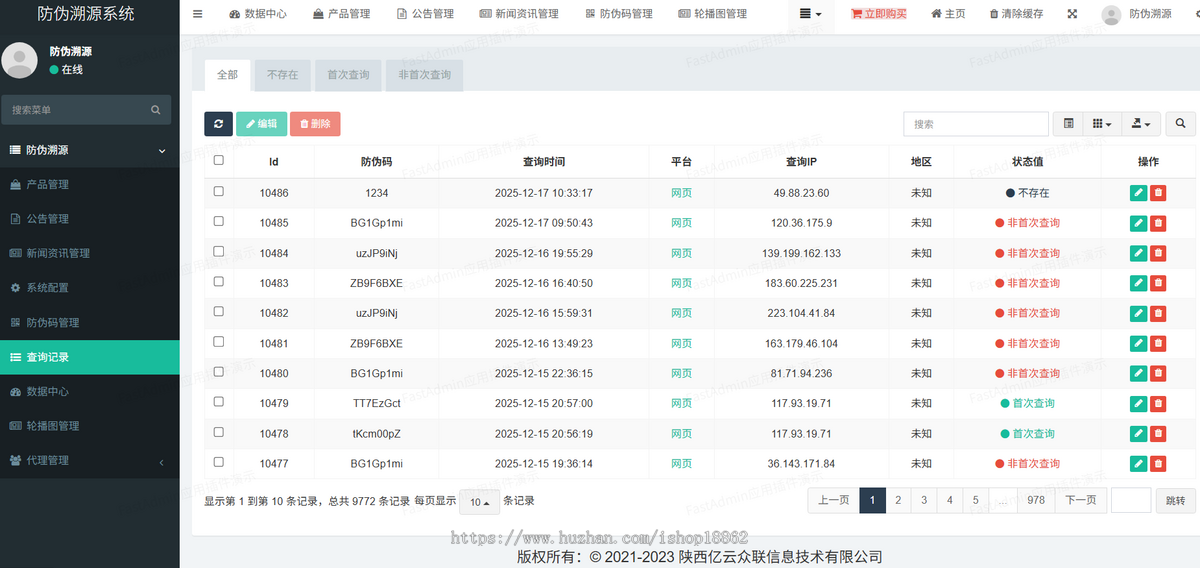
Task: Edit row 10479 using the pencil icon
Action: click(1138, 403)
